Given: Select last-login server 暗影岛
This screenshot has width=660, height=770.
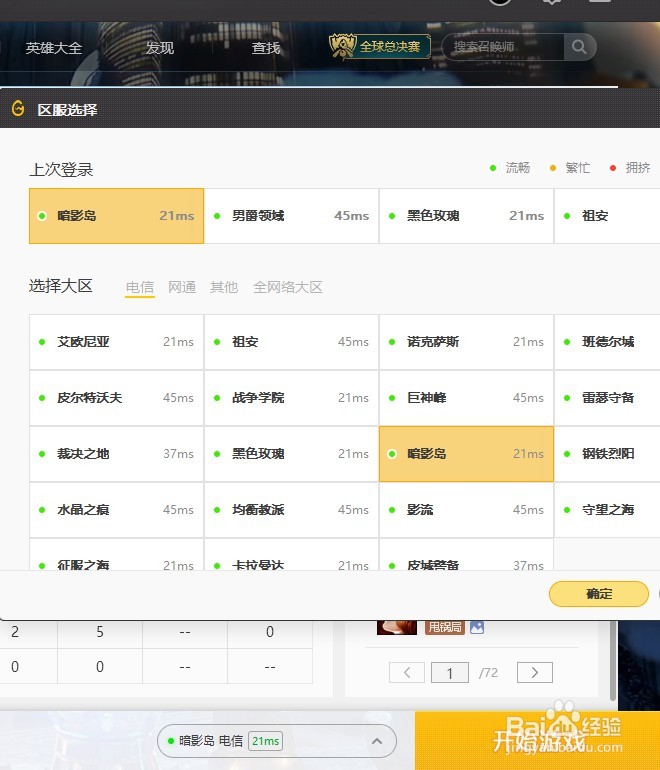Looking at the screenshot, I should [116, 216].
